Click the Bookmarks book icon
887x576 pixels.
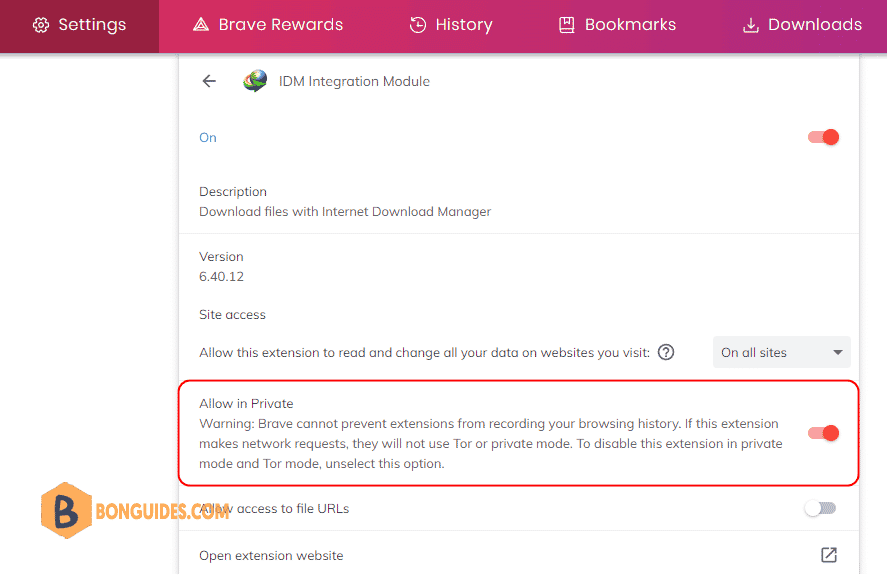(x=566, y=25)
